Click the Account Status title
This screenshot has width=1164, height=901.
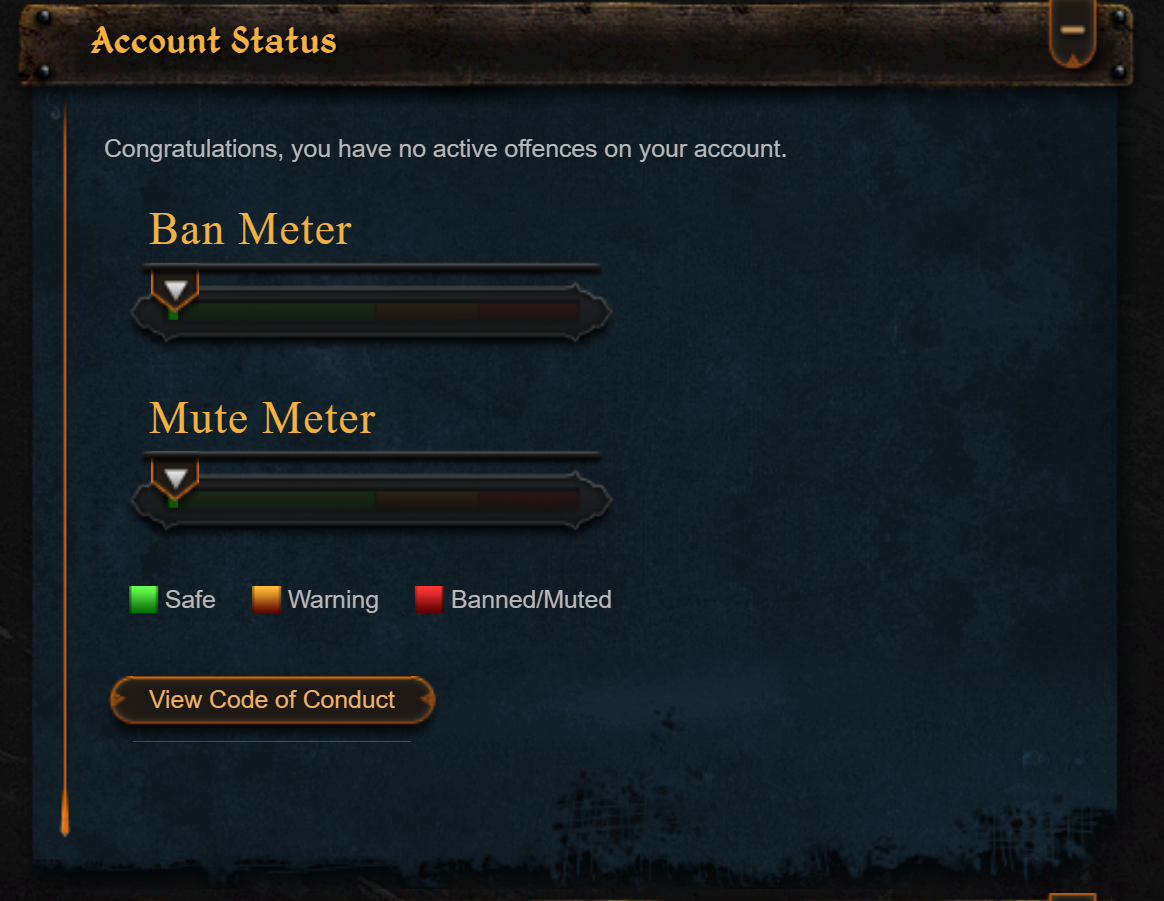[214, 40]
